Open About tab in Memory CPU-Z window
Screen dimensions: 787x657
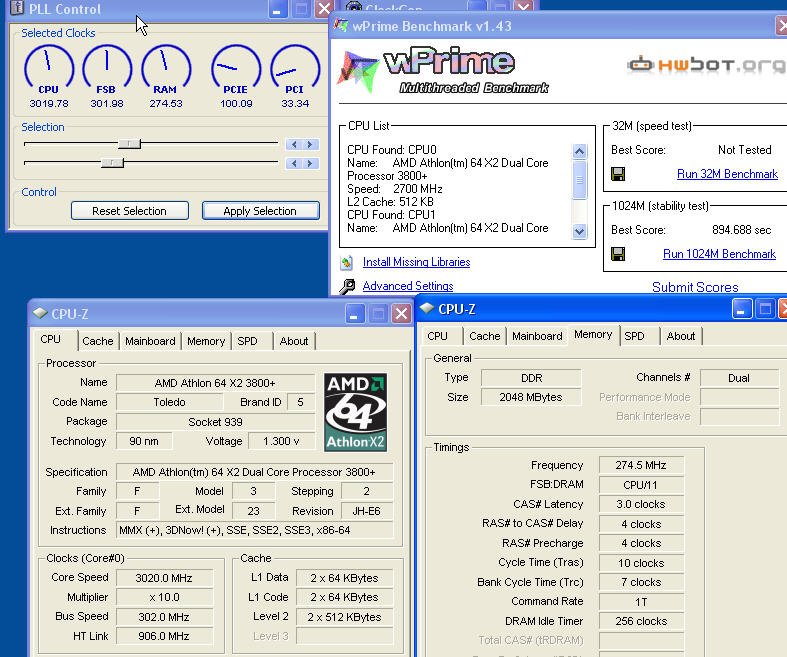coord(681,336)
